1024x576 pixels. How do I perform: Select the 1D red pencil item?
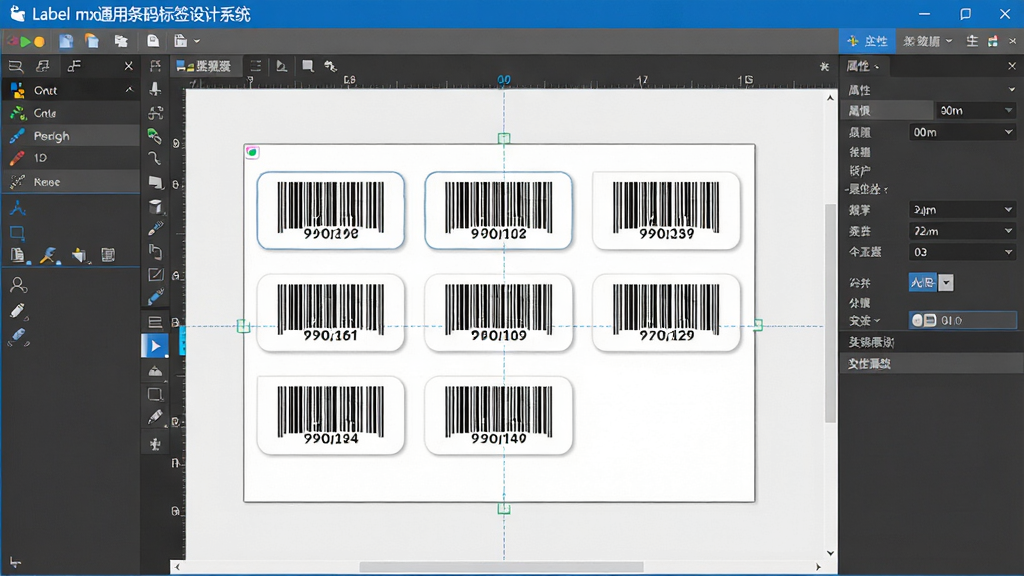70,158
